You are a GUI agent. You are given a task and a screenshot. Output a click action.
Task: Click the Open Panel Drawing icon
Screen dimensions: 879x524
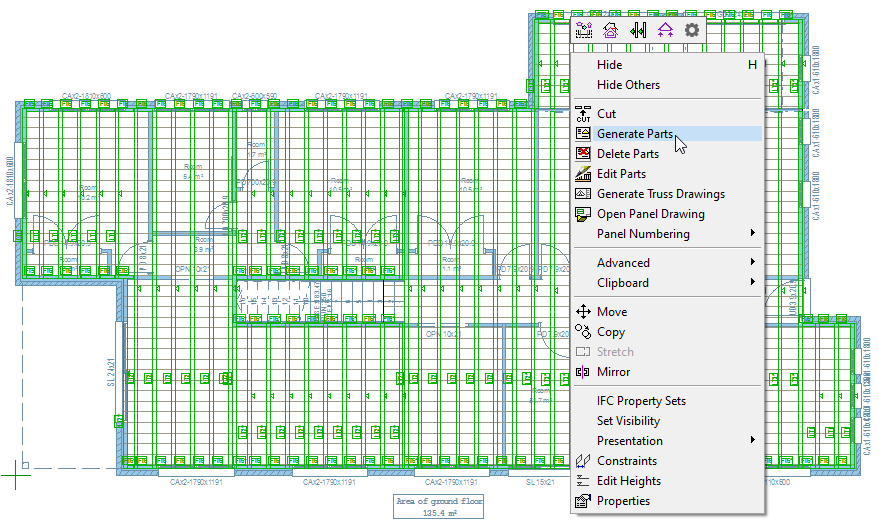coord(584,214)
